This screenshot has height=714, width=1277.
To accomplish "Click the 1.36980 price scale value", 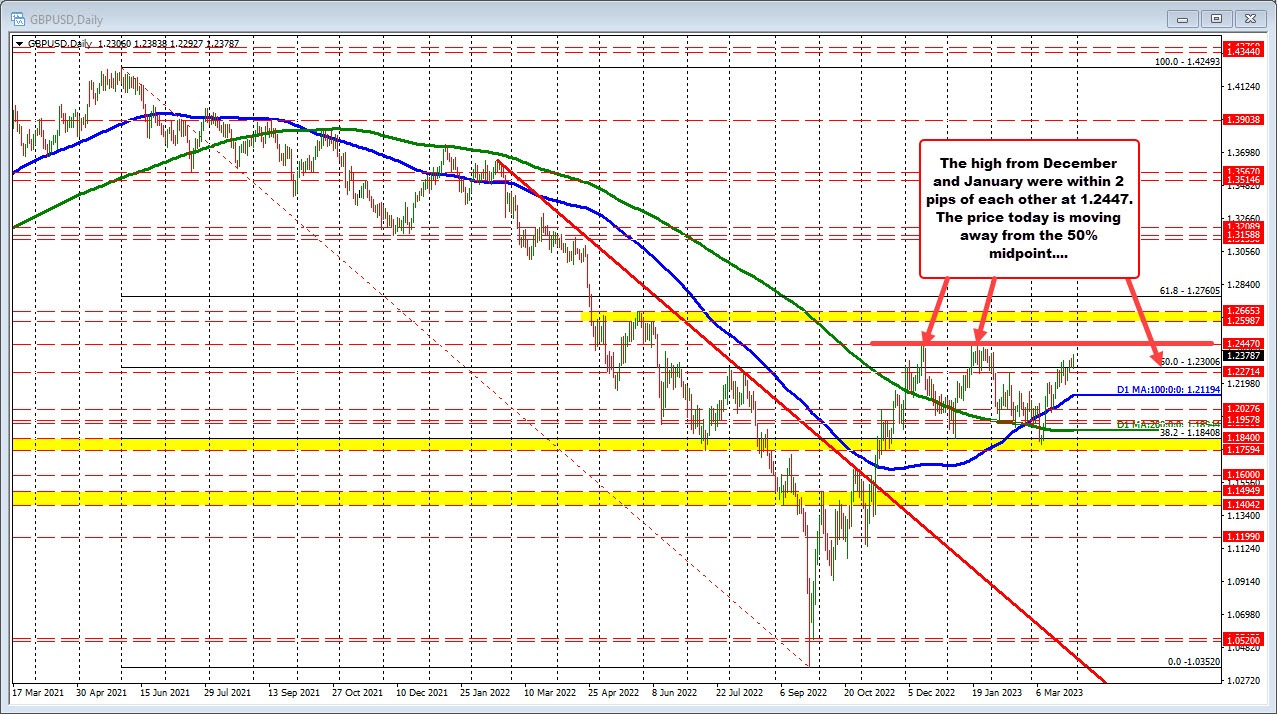I will point(1245,153).
